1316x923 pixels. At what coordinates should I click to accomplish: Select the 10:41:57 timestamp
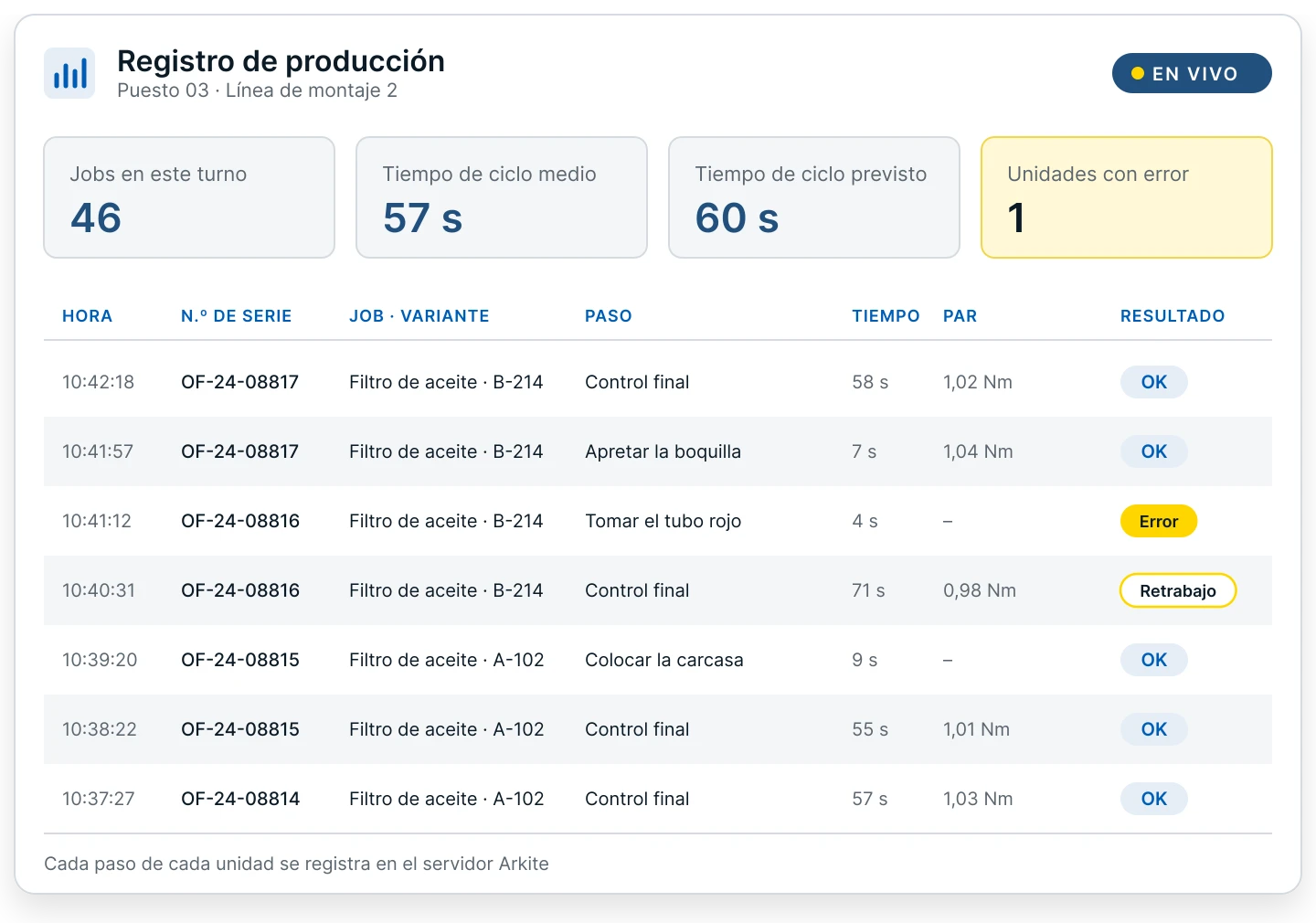(98, 451)
